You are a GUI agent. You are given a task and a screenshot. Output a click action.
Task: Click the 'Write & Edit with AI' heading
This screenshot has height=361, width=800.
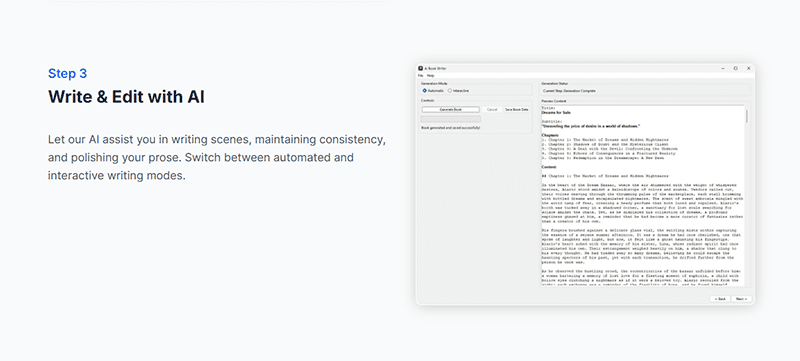tap(126, 97)
